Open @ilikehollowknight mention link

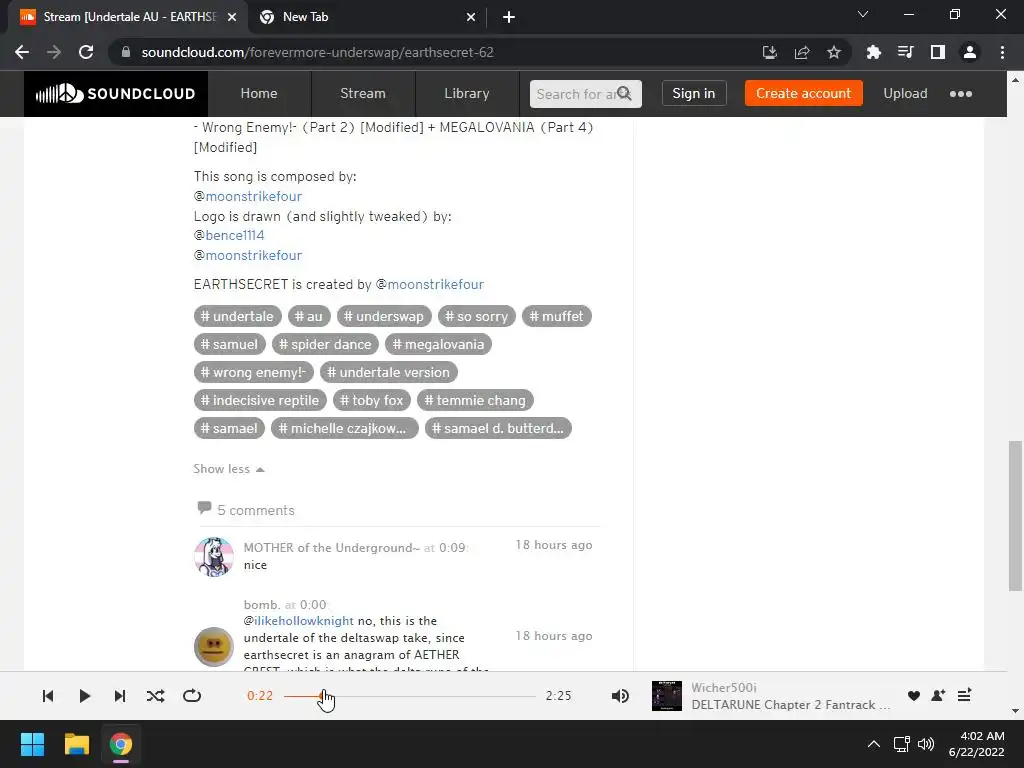click(x=304, y=620)
